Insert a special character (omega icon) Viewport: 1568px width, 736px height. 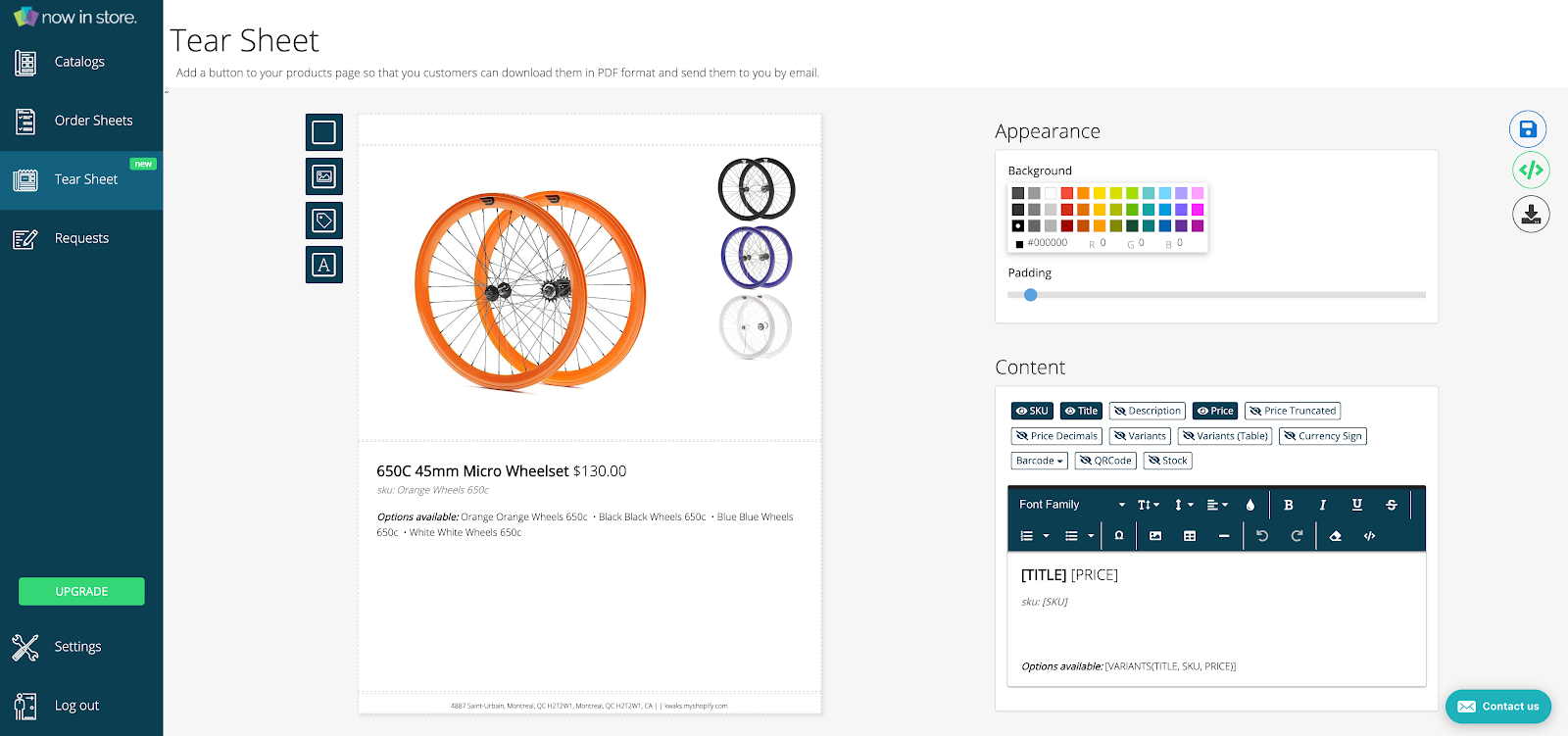tap(1119, 536)
